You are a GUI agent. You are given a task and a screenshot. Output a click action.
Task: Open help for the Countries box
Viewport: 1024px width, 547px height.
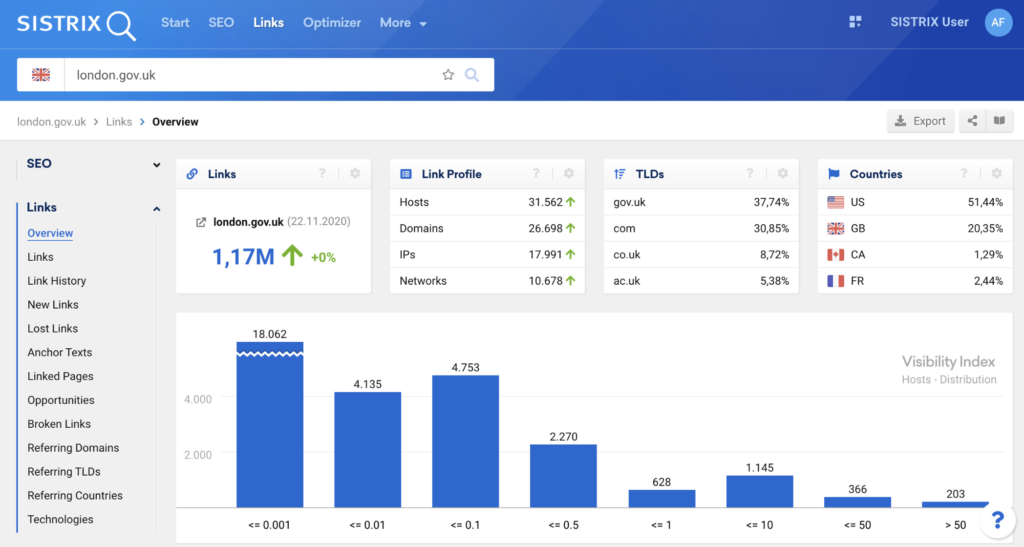click(x=963, y=174)
